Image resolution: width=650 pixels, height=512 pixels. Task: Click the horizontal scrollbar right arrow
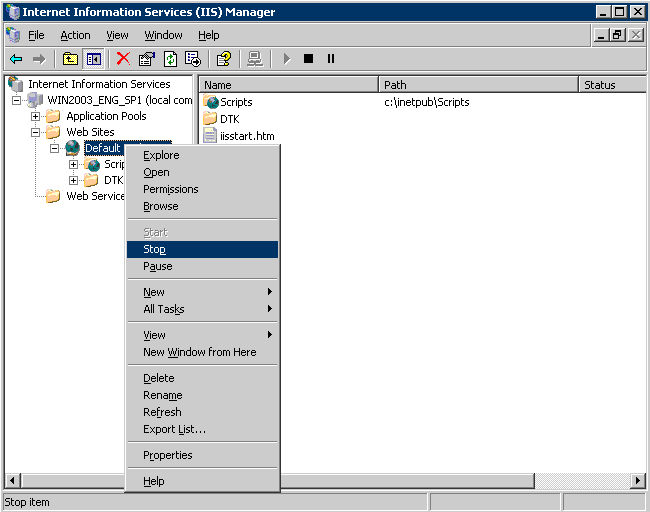pyautogui.click(x=638, y=481)
